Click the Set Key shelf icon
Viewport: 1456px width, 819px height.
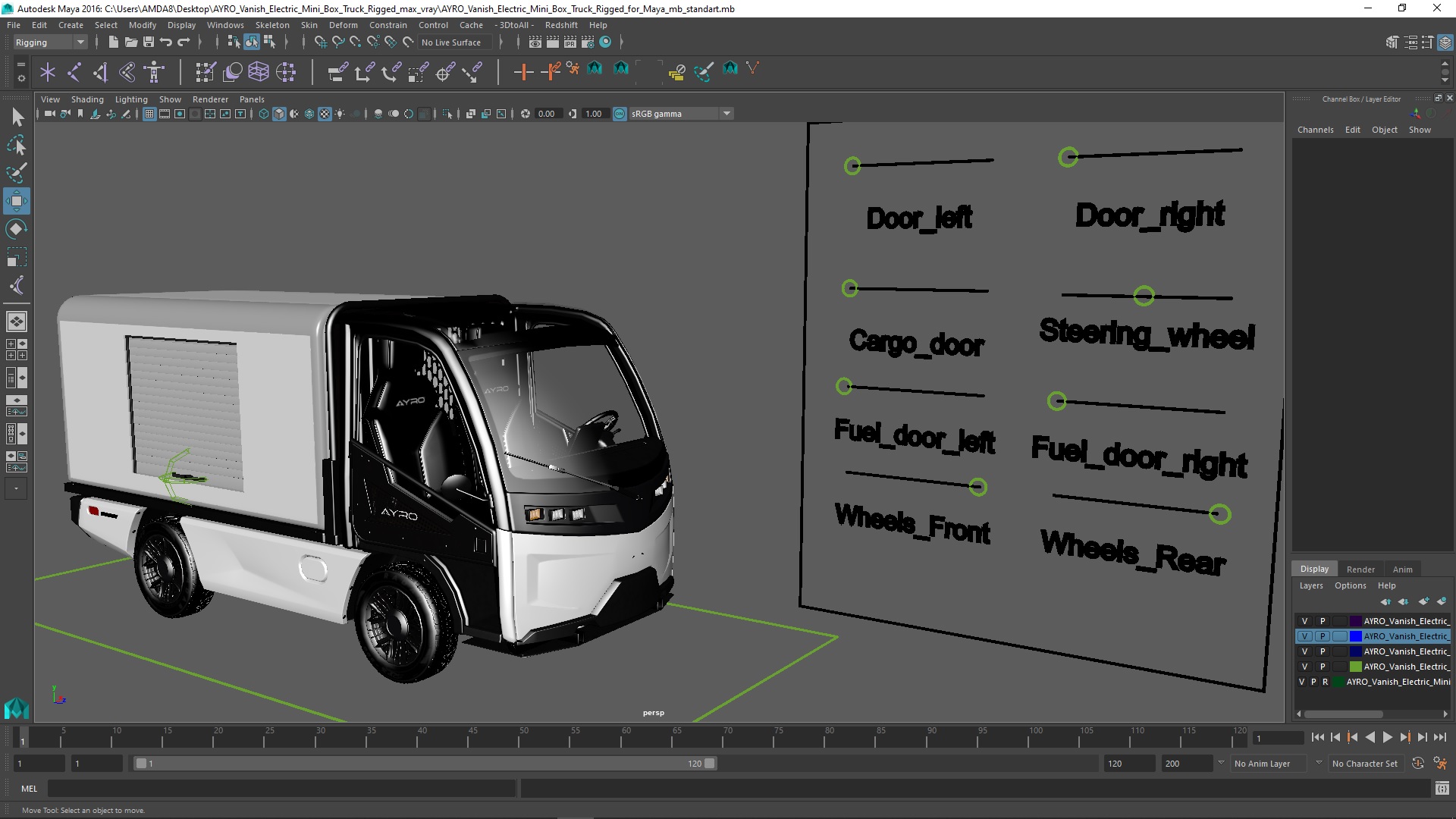point(523,72)
